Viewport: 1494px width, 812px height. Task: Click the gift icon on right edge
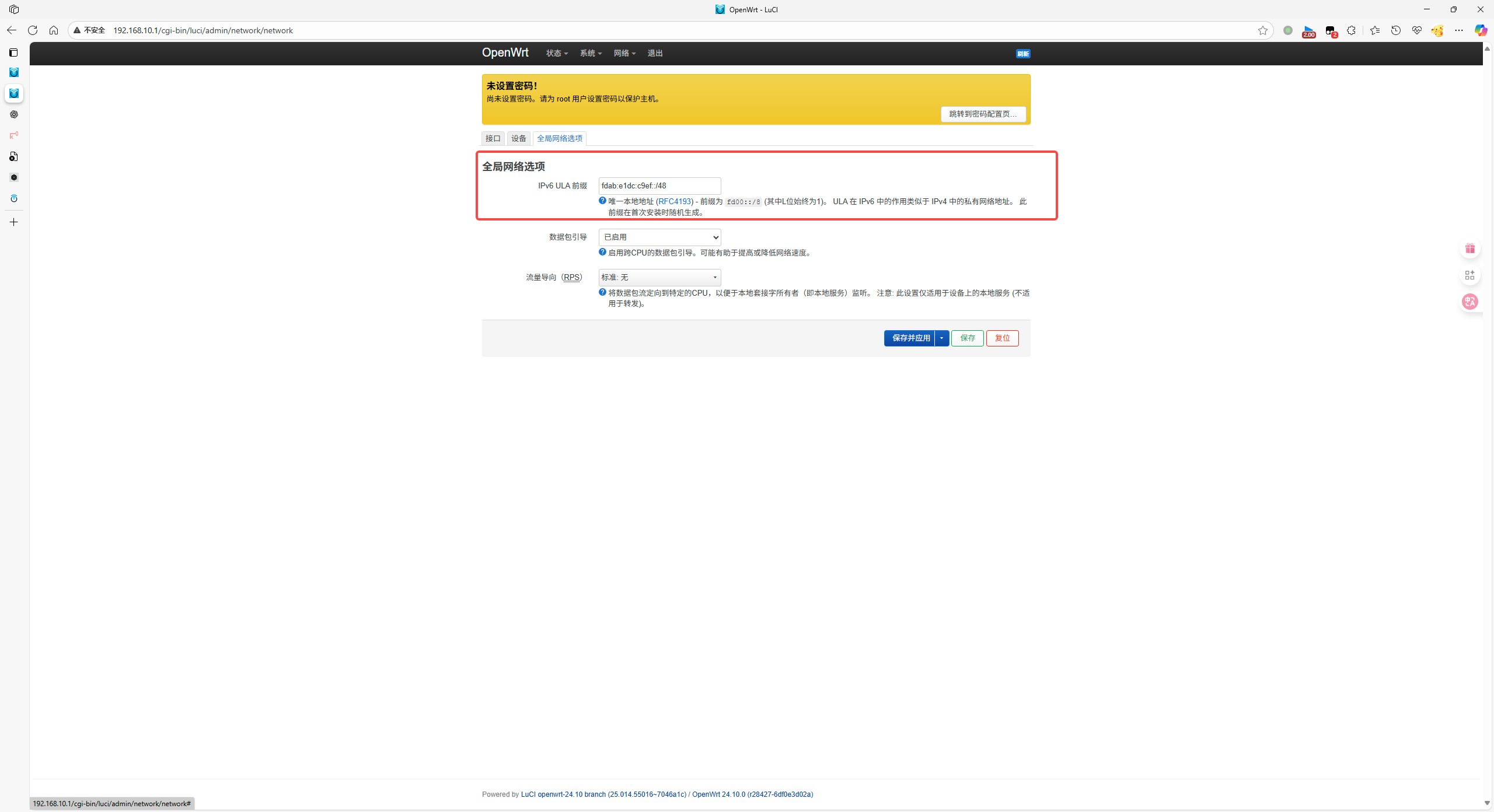pos(1470,249)
